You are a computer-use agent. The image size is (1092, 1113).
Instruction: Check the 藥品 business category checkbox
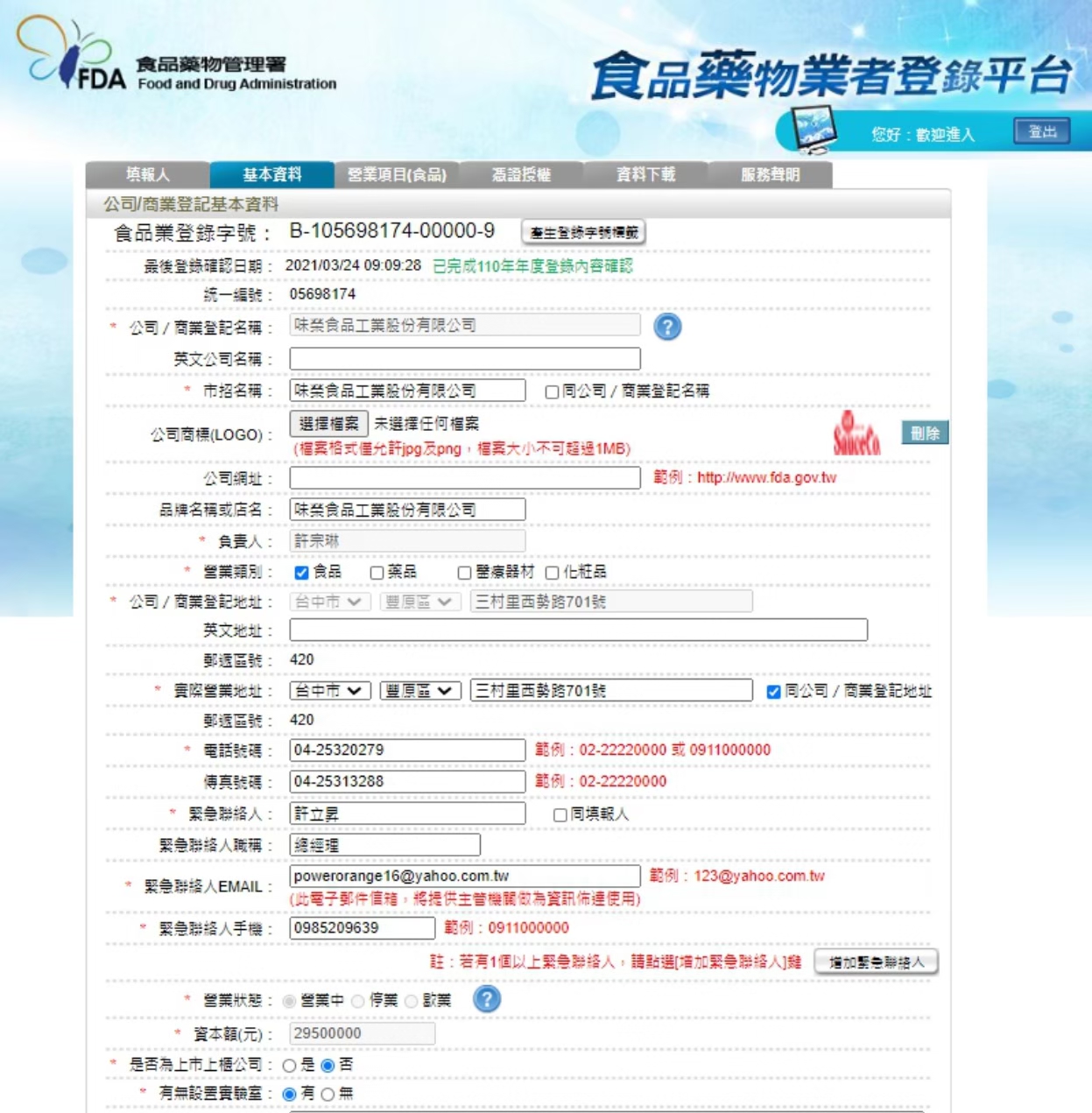(377, 573)
